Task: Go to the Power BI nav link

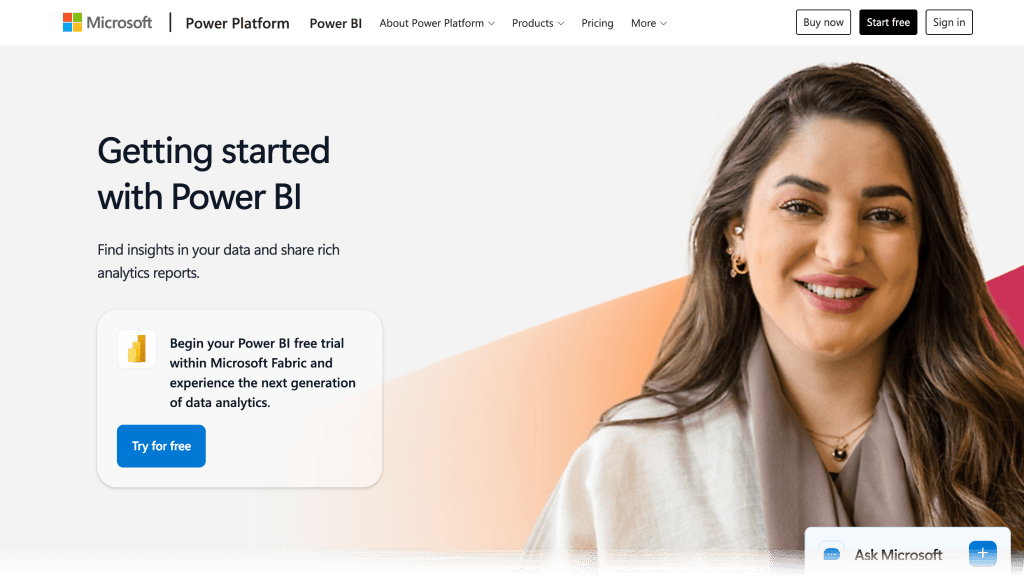Action: 336,23
